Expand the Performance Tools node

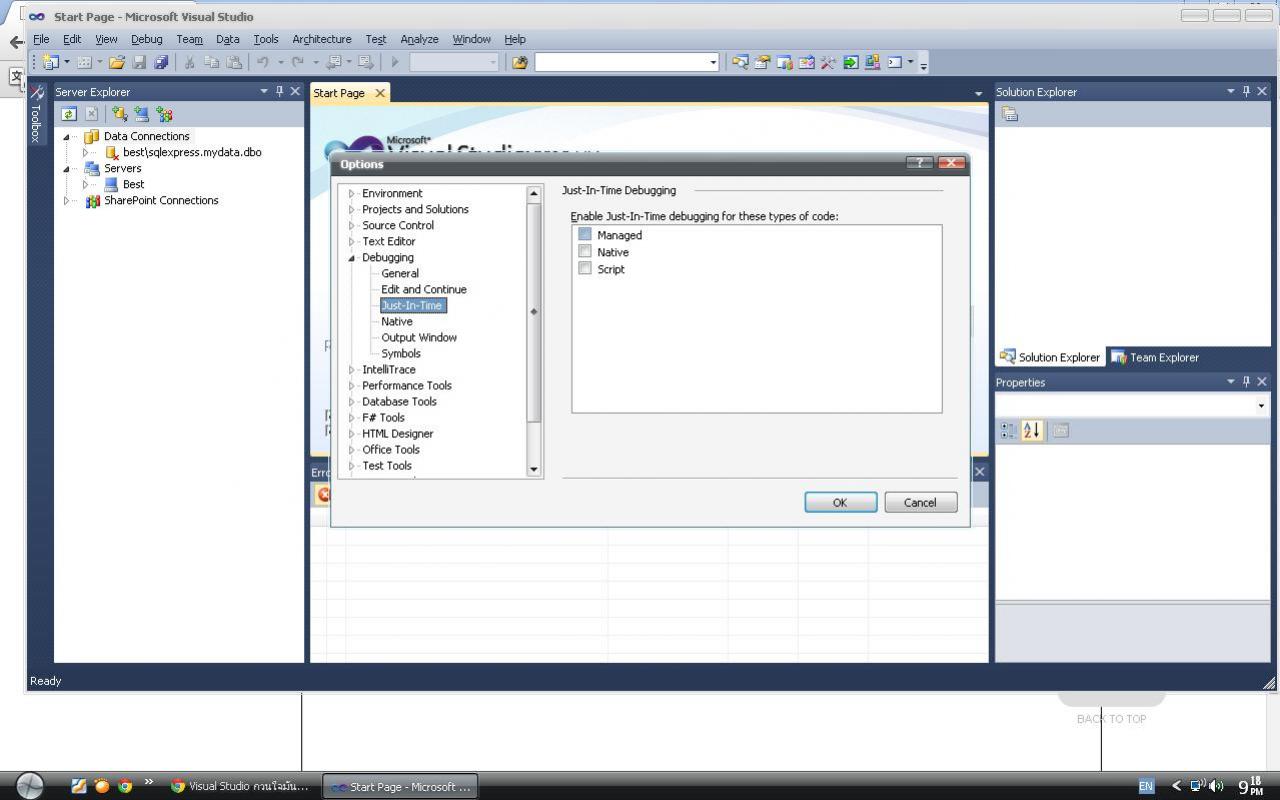(352, 385)
